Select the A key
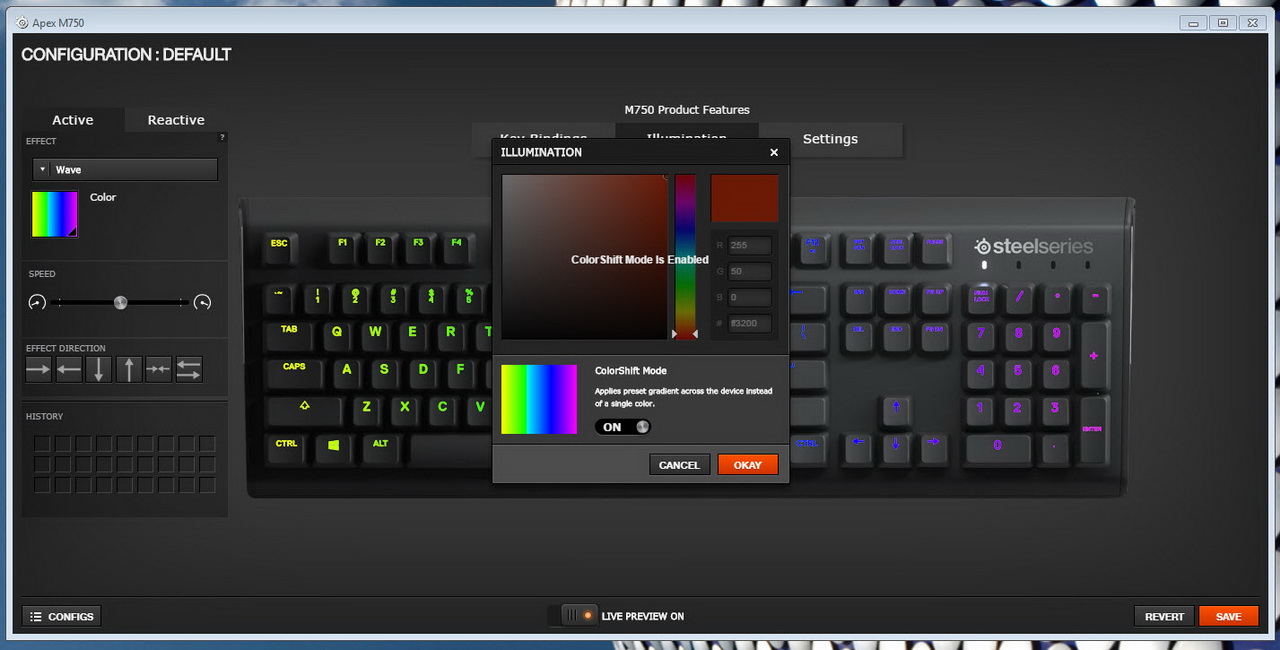The height and width of the screenshot is (650, 1280). point(347,371)
